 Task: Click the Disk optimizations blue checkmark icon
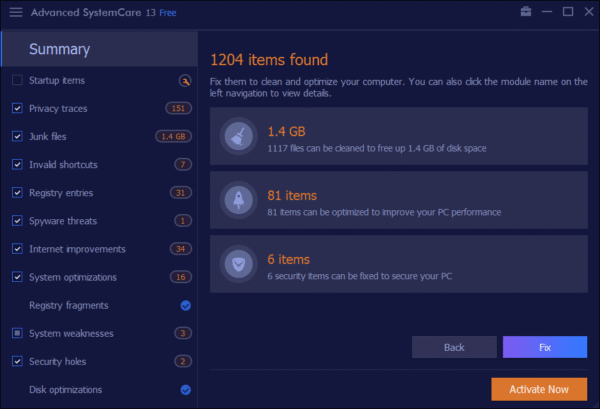click(x=185, y=389)
